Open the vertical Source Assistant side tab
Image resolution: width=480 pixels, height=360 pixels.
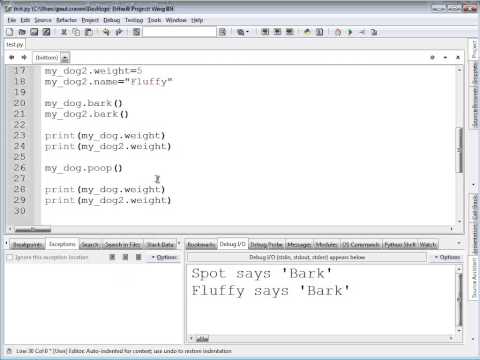click(x=474, y=277)
